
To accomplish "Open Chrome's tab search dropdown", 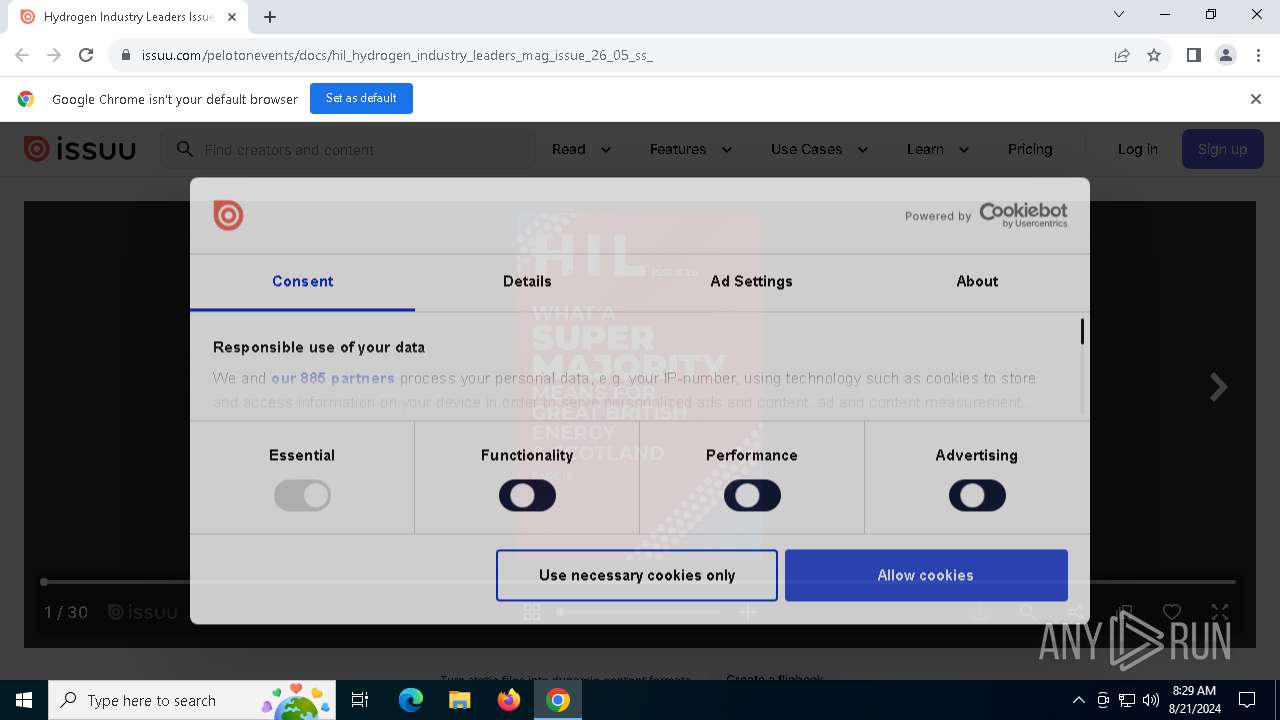I will [x=1119, y=15].
